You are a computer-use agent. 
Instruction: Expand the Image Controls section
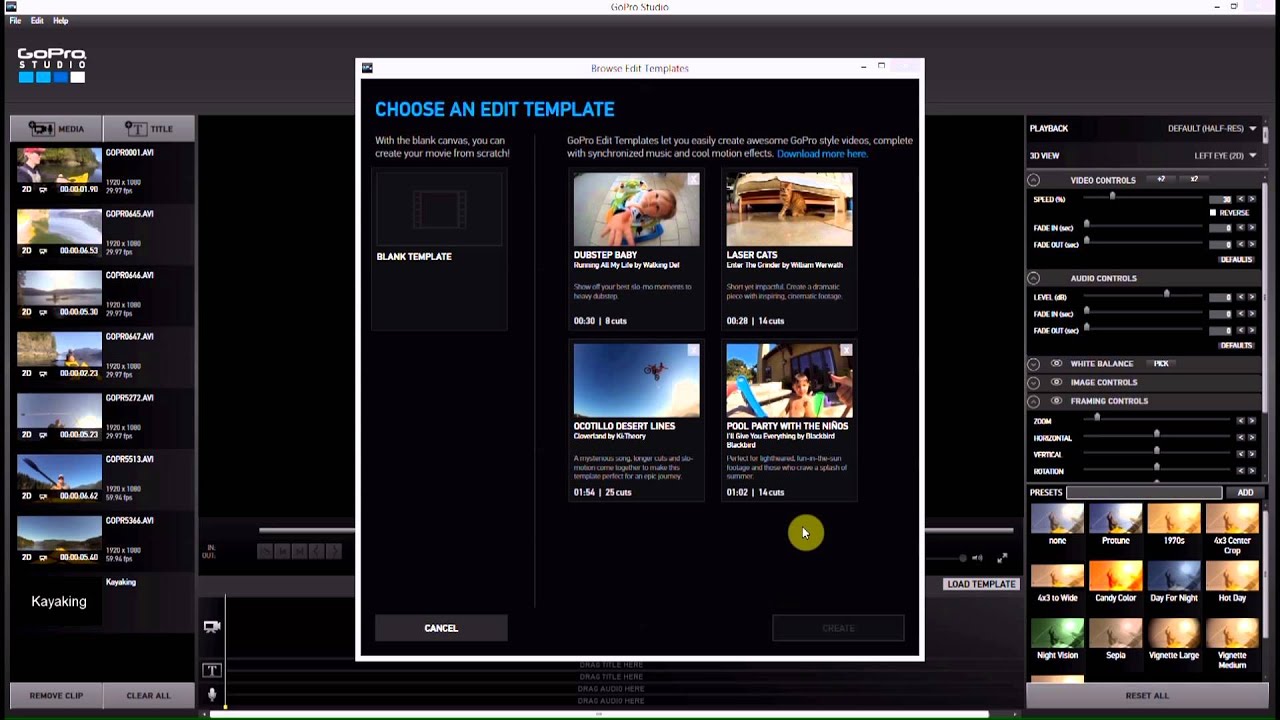pyautogui.click(x=1034, y=382)
